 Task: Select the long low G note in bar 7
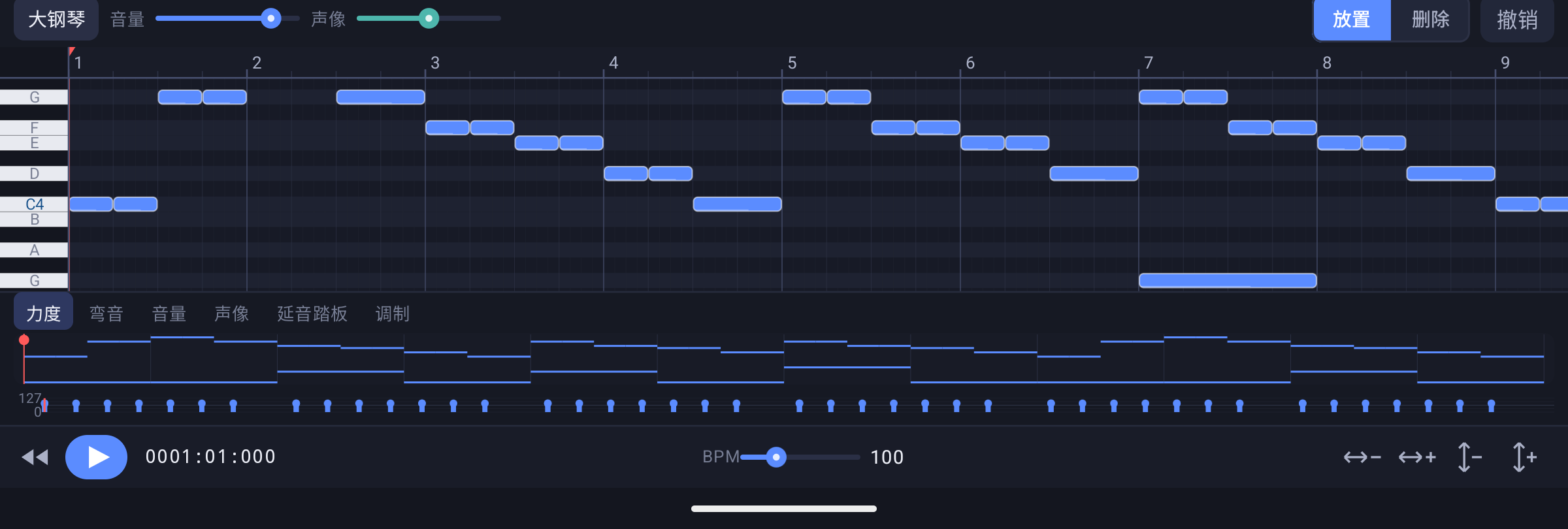pos(1228,281)
